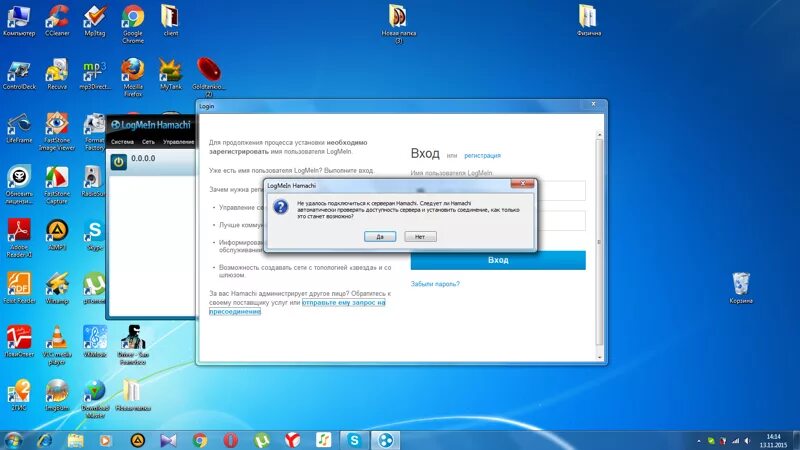Select the ControlDeck desktop icon
Screen dimensions: 800x450
pos(19,74)
